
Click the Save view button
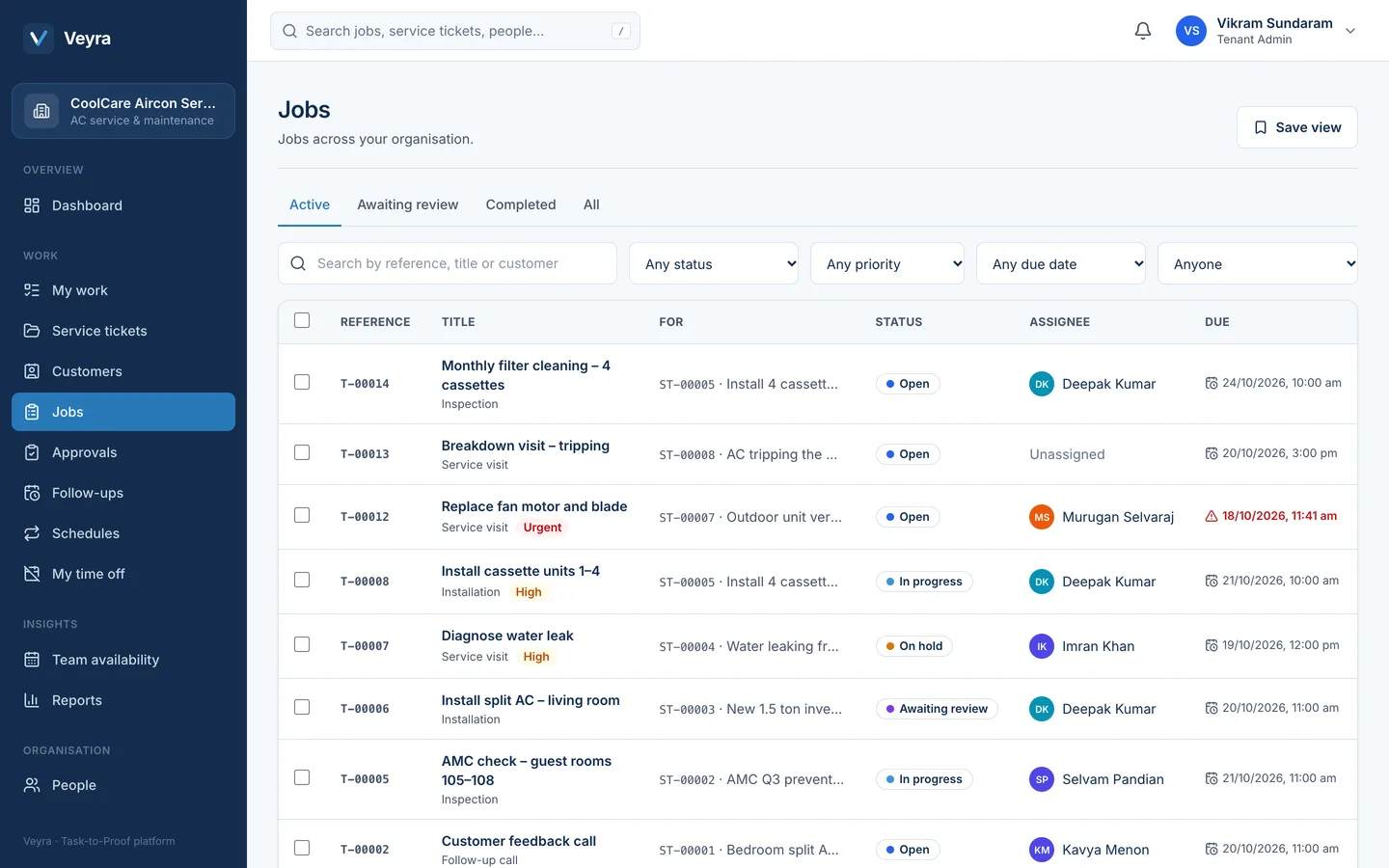click(1297, 127)
